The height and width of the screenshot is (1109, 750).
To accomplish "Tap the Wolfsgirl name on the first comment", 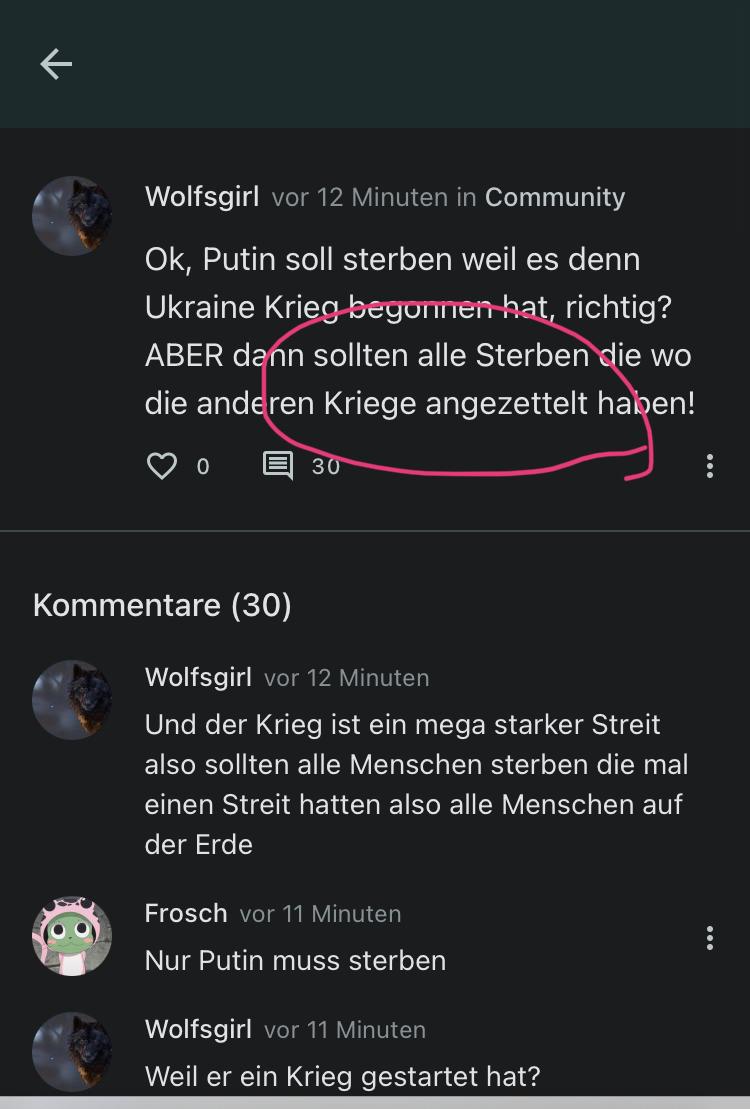I will (x=198, y=677).
